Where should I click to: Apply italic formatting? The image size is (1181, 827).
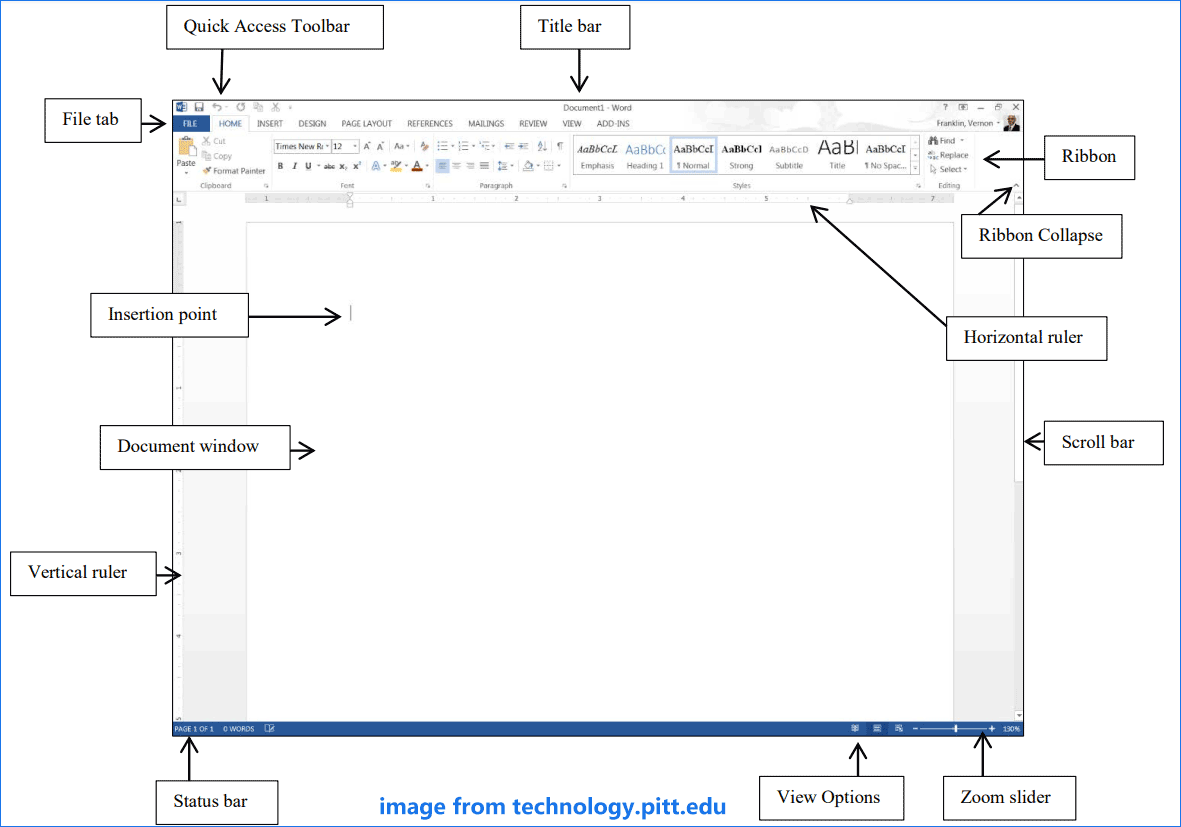(x=293, y=164)
